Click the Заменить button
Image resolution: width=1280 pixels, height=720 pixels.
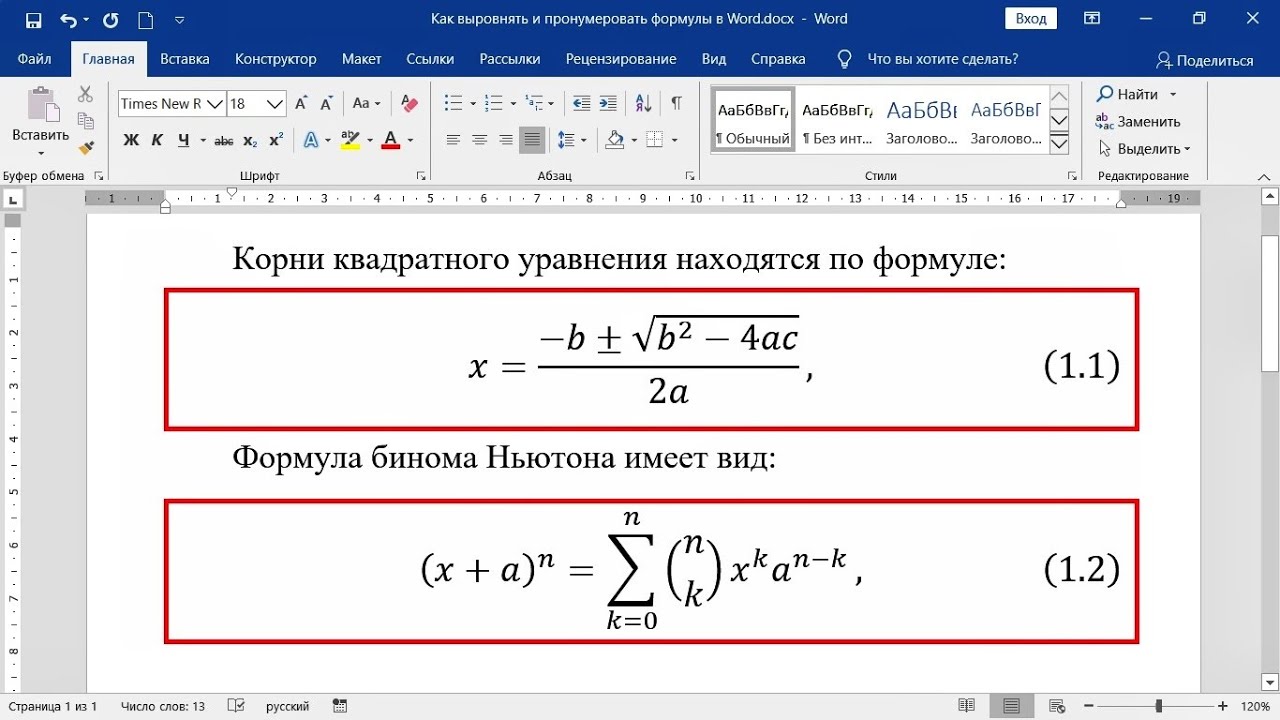(x=1138, y=121)
